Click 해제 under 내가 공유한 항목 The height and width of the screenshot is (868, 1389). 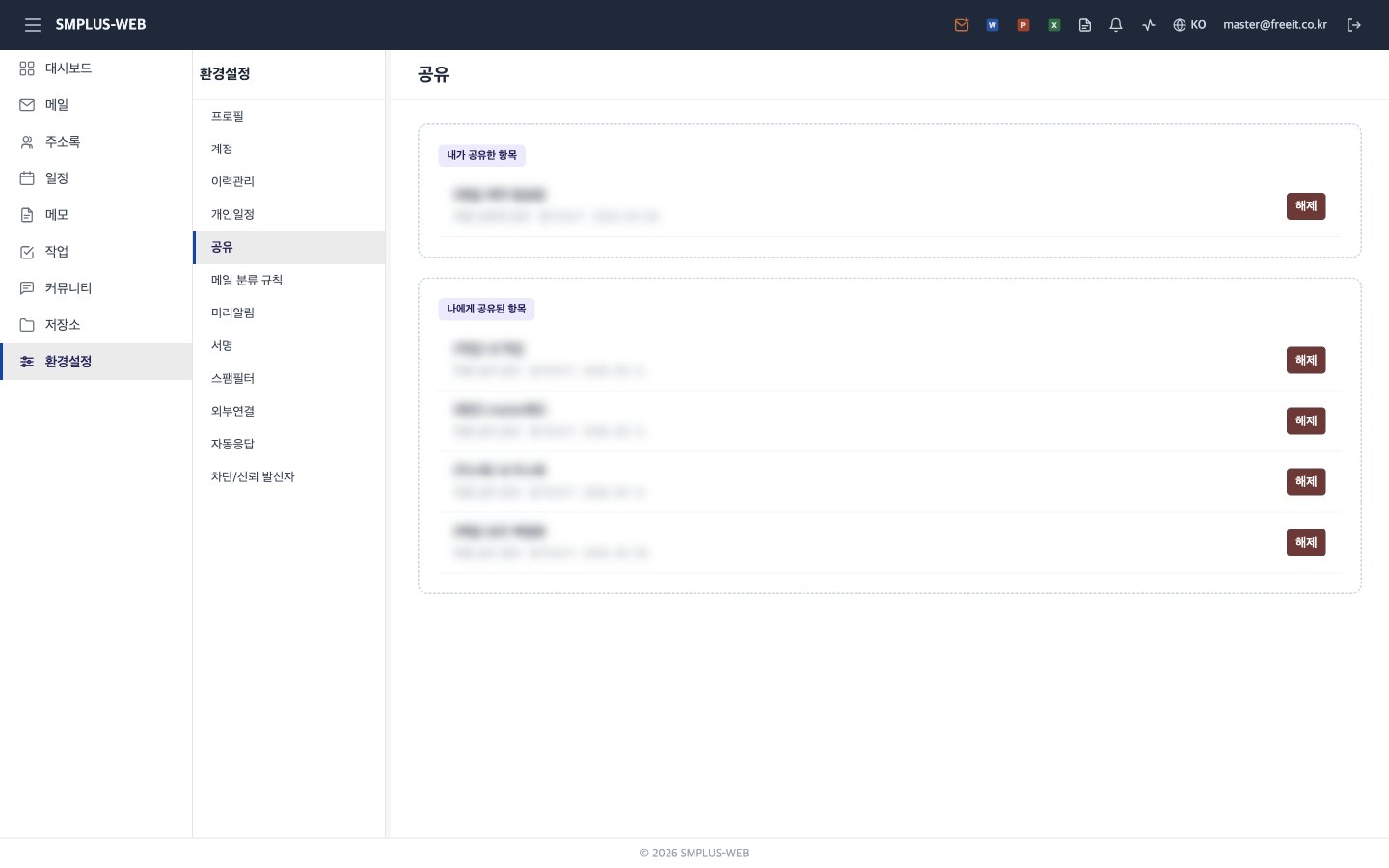(x=1306, y=206)
